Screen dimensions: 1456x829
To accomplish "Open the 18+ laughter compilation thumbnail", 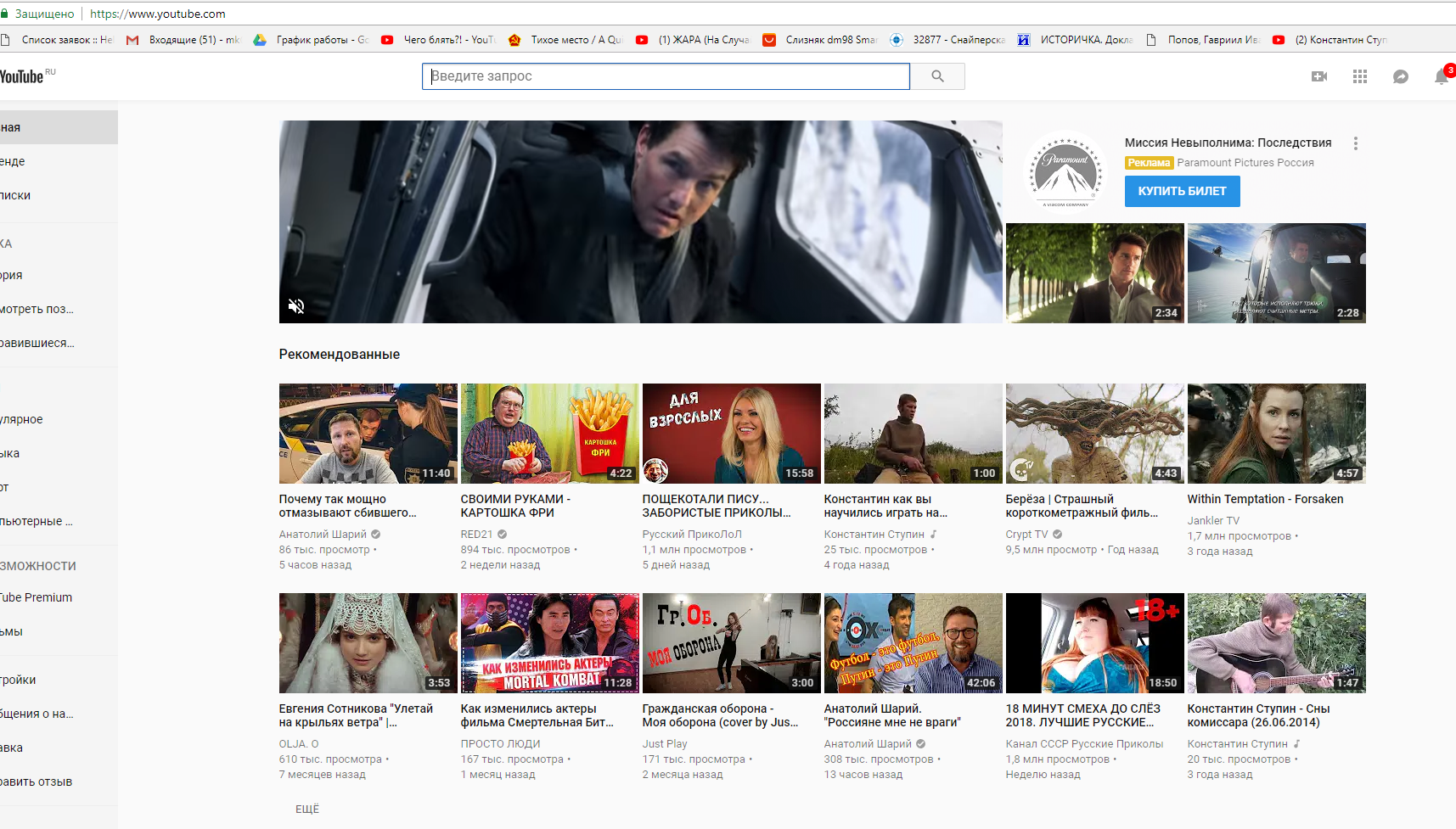I will (1095, 643).
